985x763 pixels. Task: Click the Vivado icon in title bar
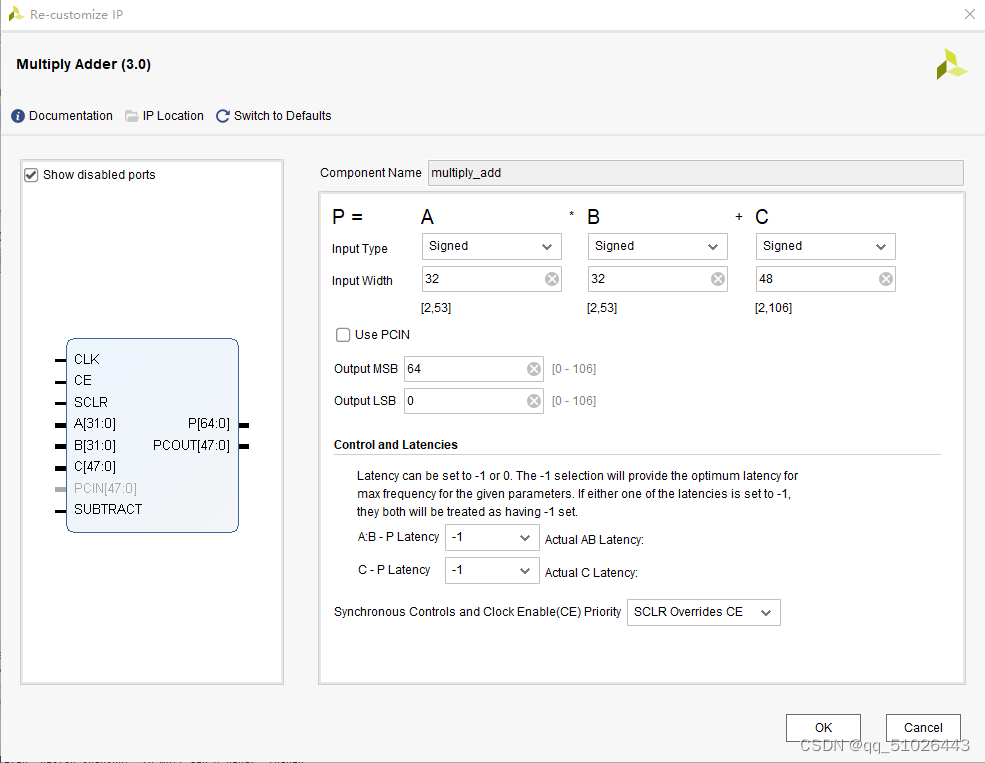coord(16,14)
